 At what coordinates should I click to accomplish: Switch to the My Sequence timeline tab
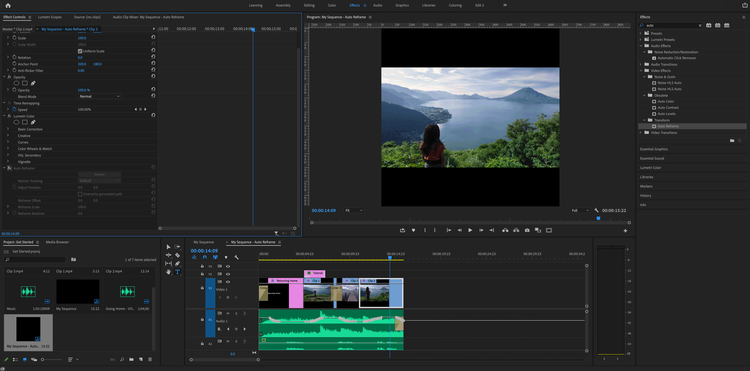pos(204,242)
